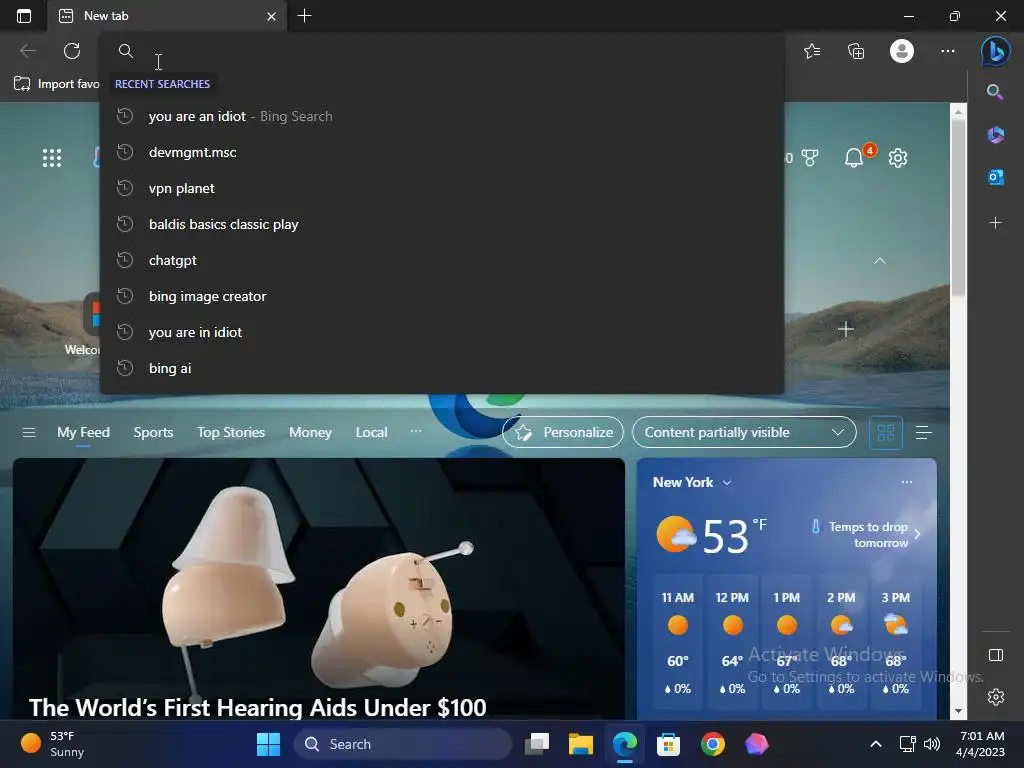Add a quick link with plus tile
This screenshot has height=768, width=1024.
coord(846,329)
